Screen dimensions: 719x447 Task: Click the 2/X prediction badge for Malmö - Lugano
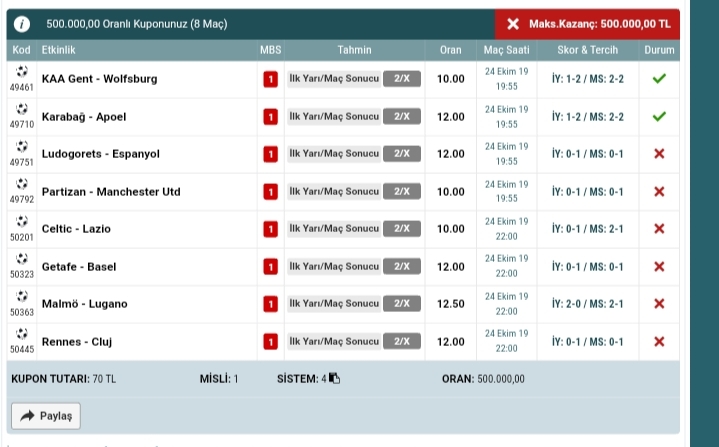tap(402, 304)
